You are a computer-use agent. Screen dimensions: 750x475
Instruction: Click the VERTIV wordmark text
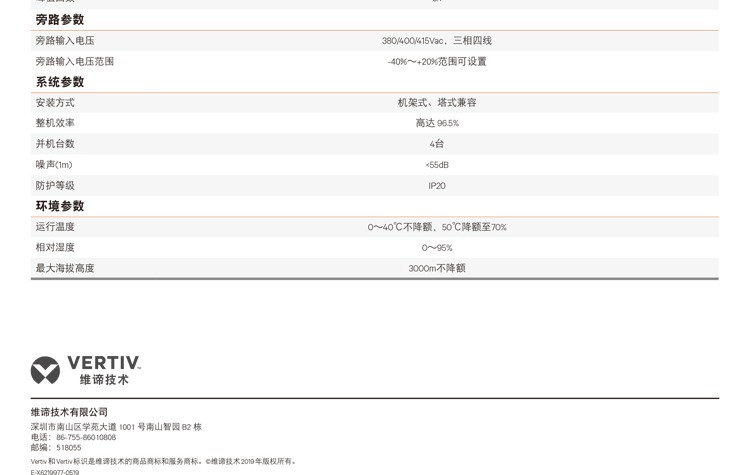104,363
